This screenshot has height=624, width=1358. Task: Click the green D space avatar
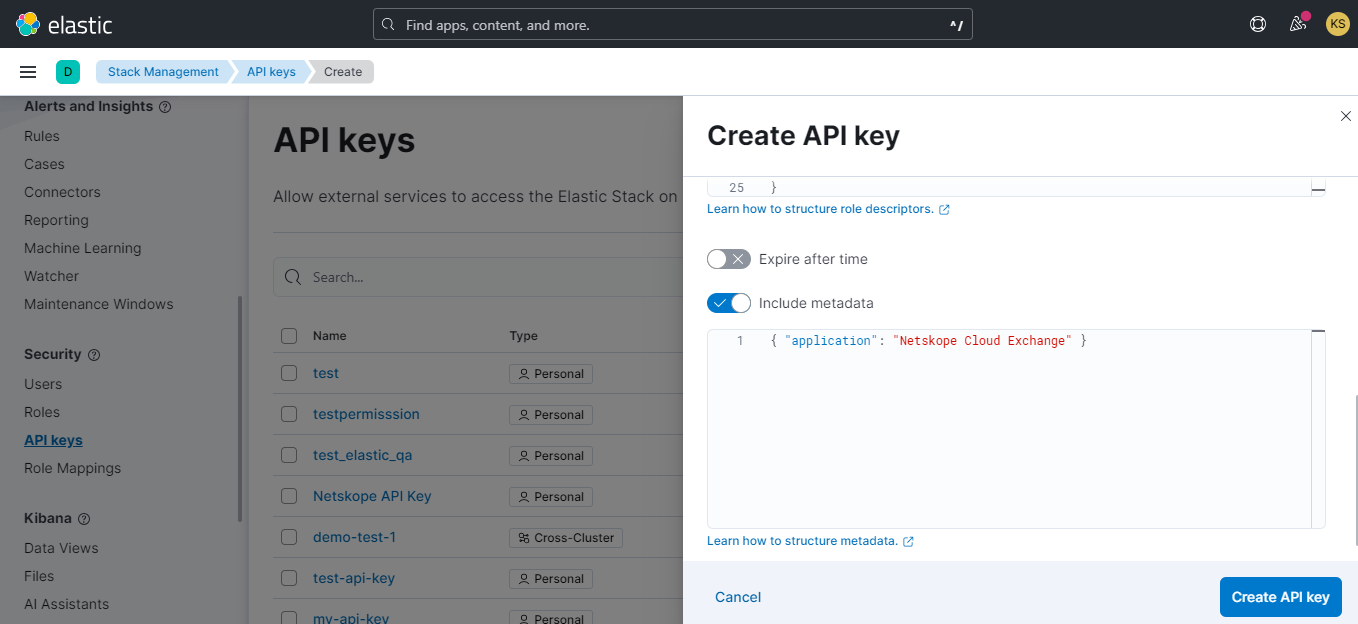(68, 72)
